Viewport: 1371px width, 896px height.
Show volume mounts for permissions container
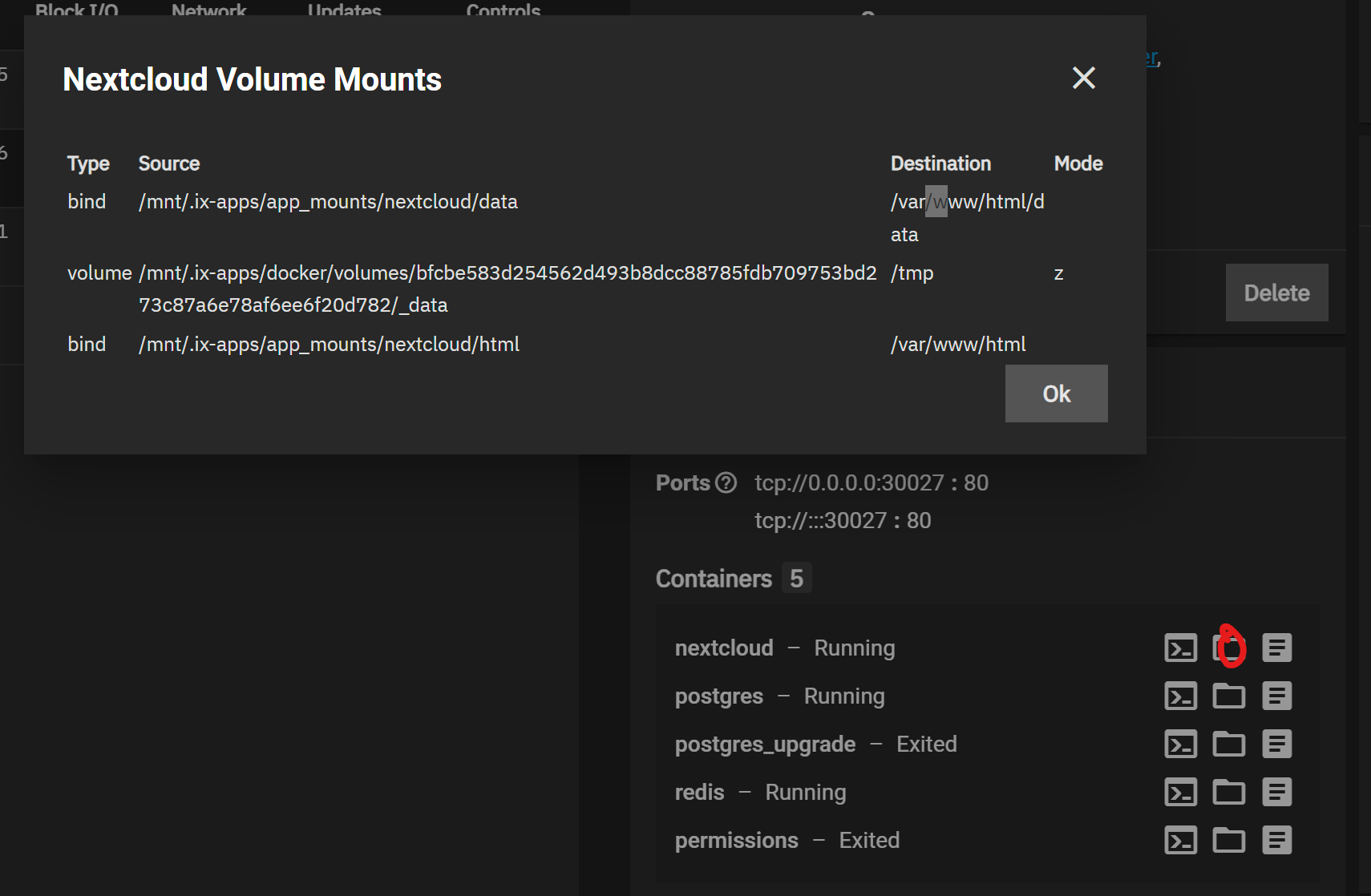tap(1229, 840)
